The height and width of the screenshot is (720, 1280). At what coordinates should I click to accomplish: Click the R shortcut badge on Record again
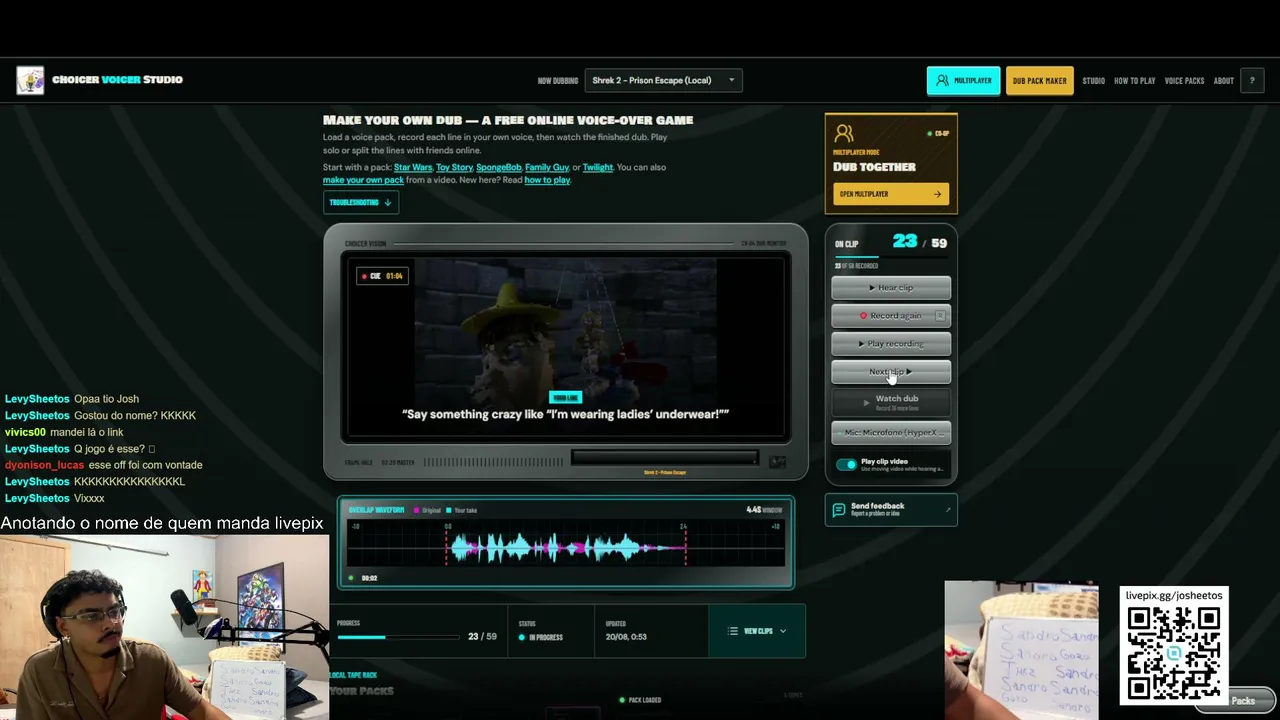940,316
